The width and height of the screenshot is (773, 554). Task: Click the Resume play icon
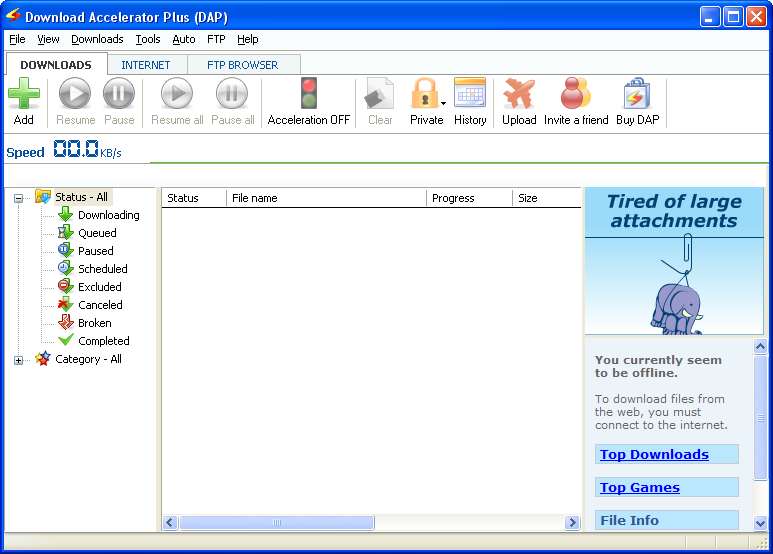tap(75, 93)
